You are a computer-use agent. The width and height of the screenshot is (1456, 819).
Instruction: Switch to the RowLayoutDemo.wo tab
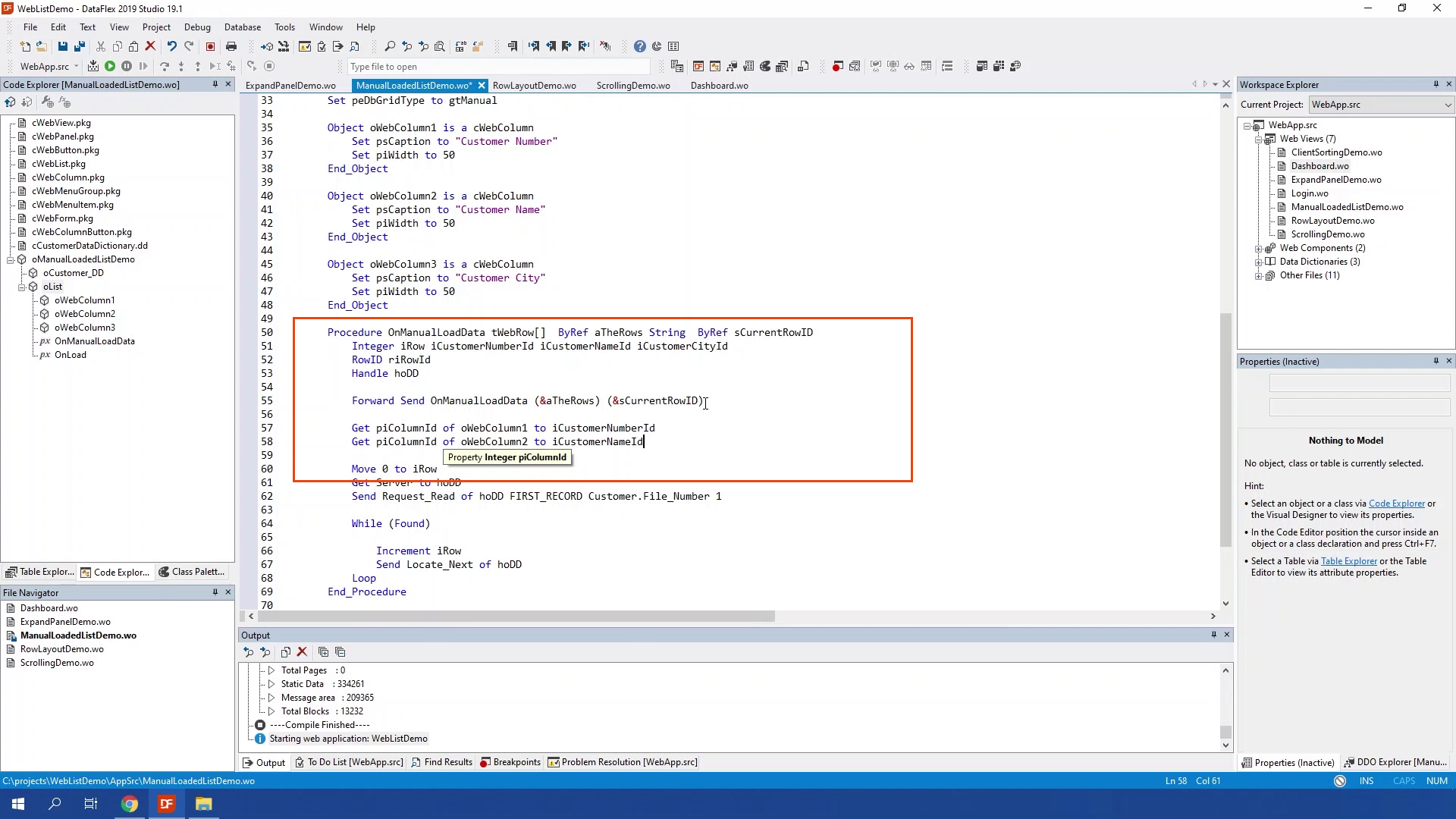click(534, 86)
